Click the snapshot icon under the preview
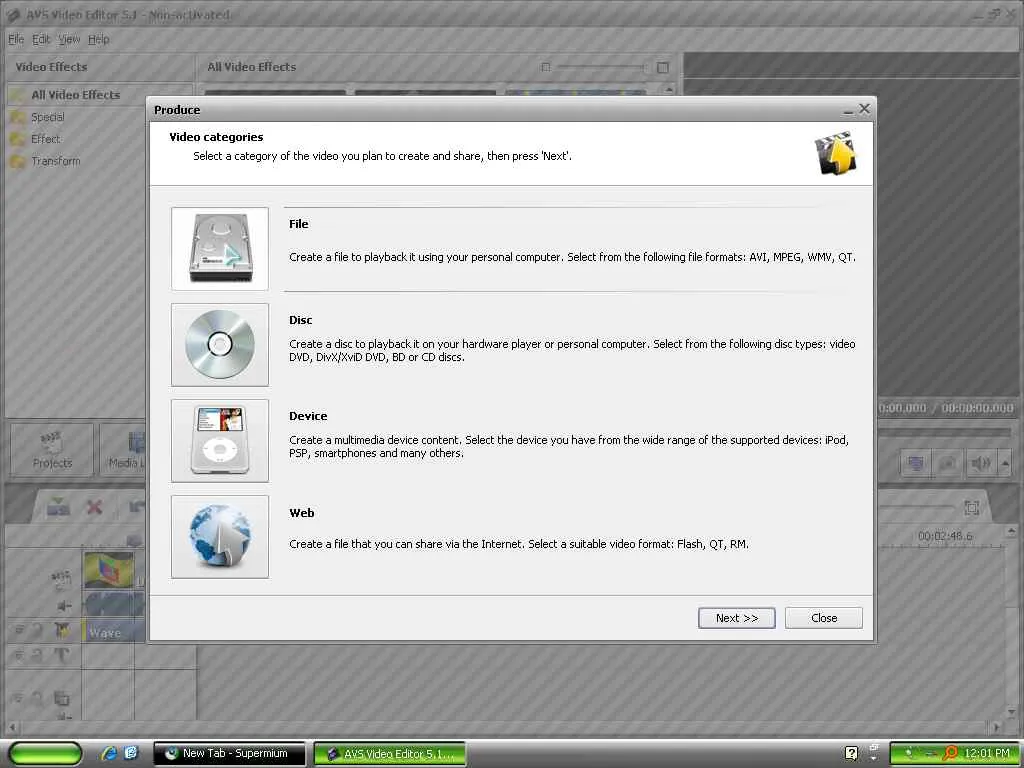The image size is (1024, 768). pyautogui.click(x=946, y=464)
